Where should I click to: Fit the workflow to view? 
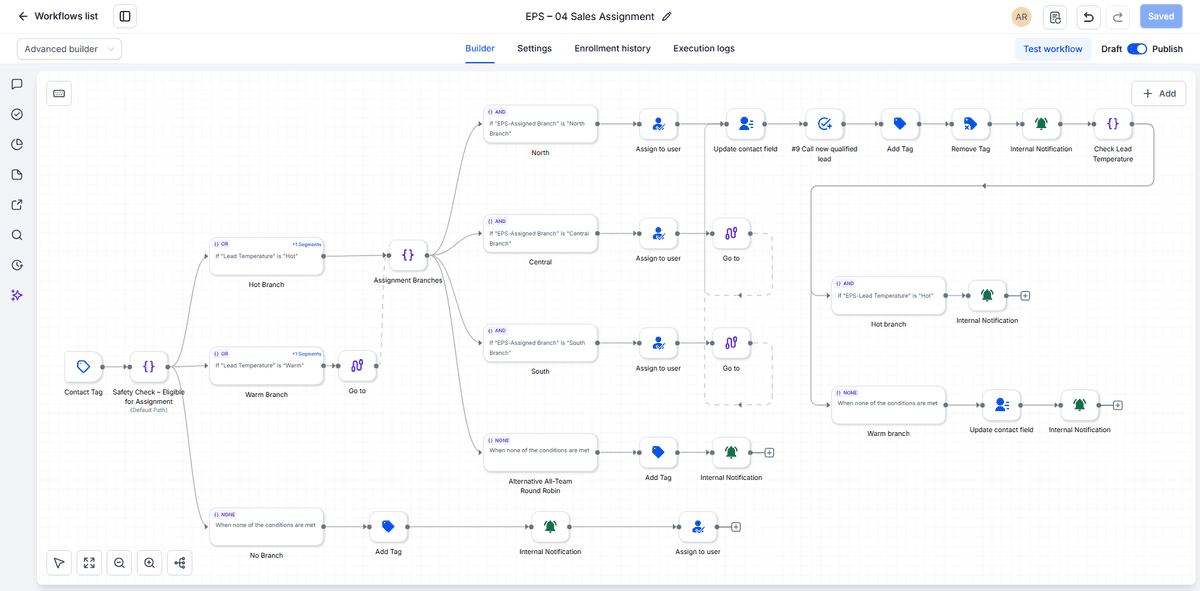pos(89,563)
